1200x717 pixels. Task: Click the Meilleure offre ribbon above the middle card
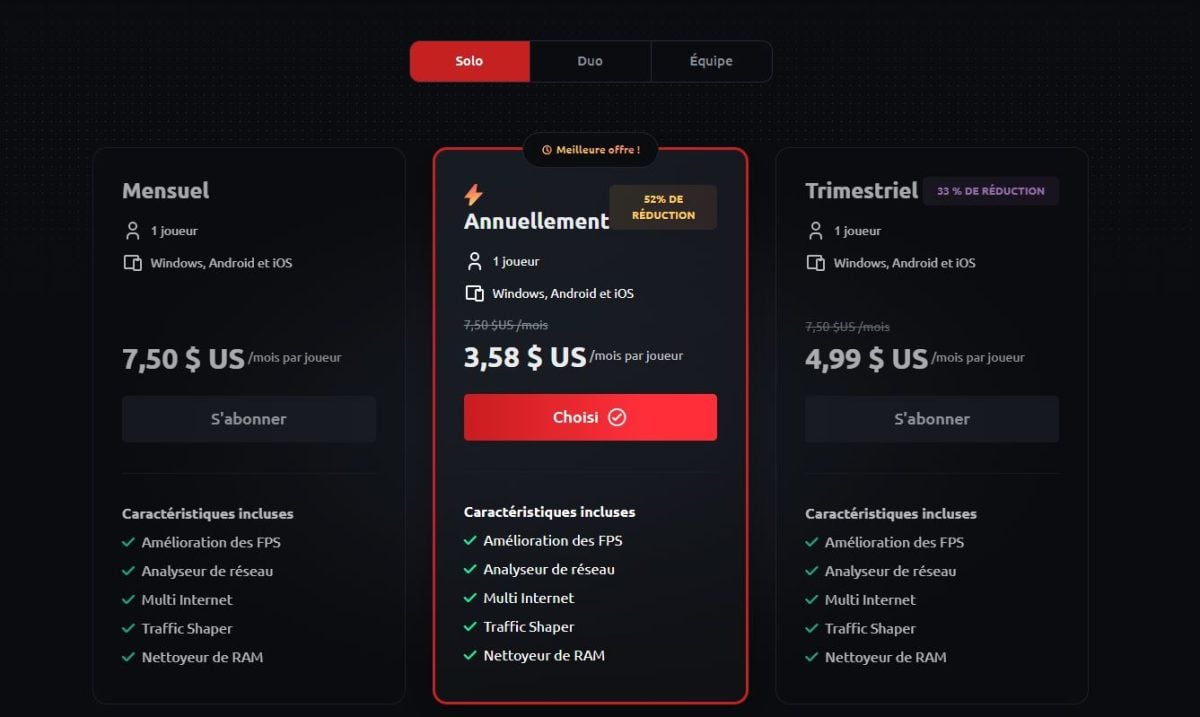pyautogui.click(x=590, y=150)
